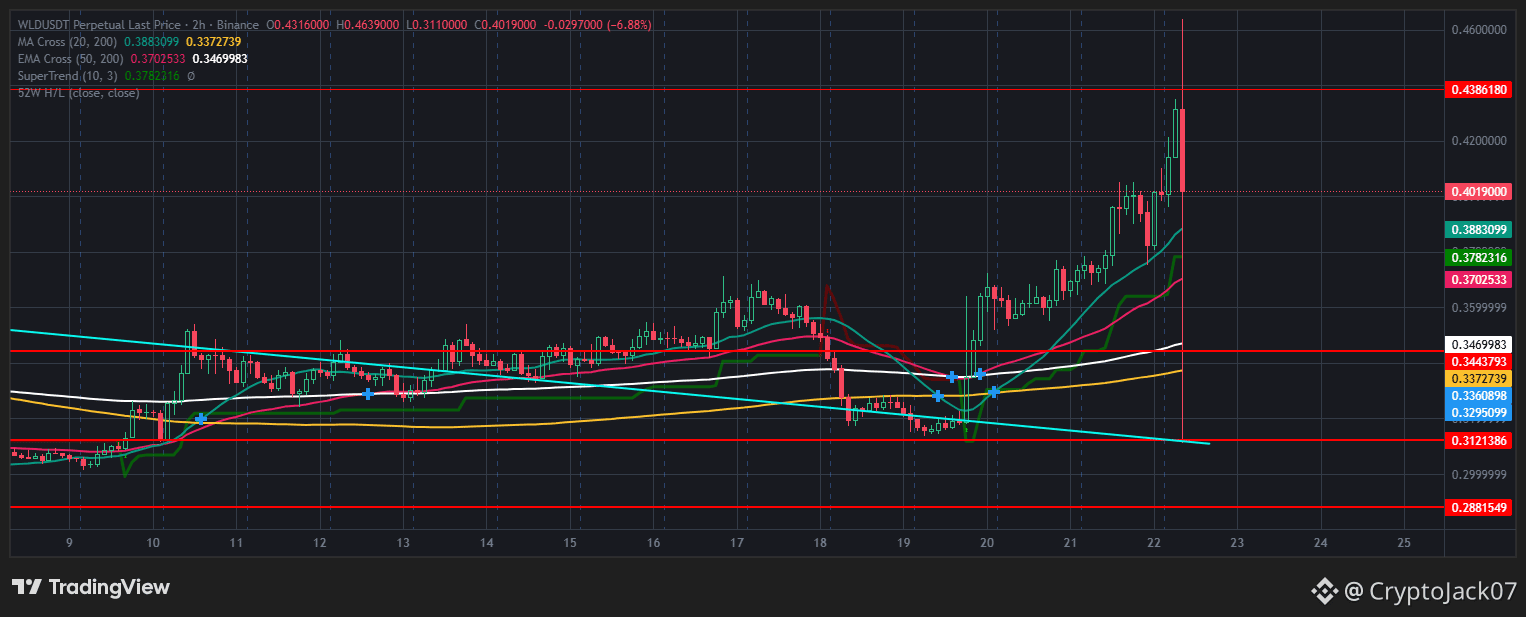Click pink 0.3702533 in the EMA Cross legend

click(x=158, y=59)
